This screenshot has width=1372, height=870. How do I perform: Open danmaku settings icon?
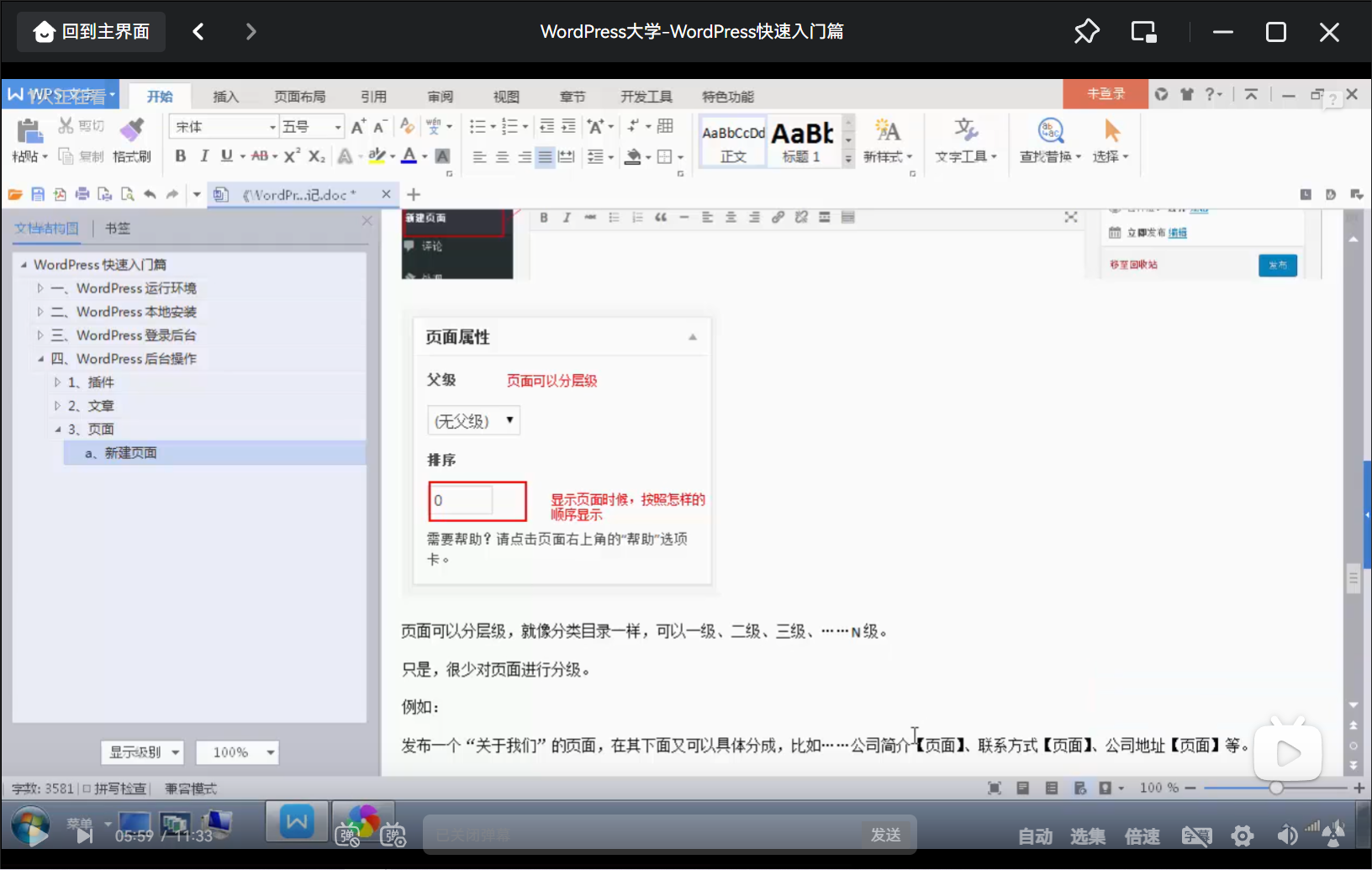tap(393, 835)
